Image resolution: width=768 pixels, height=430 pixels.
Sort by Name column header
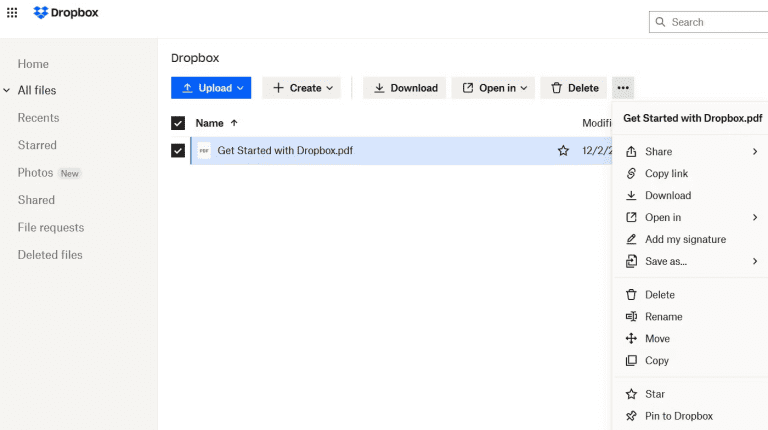210,123
